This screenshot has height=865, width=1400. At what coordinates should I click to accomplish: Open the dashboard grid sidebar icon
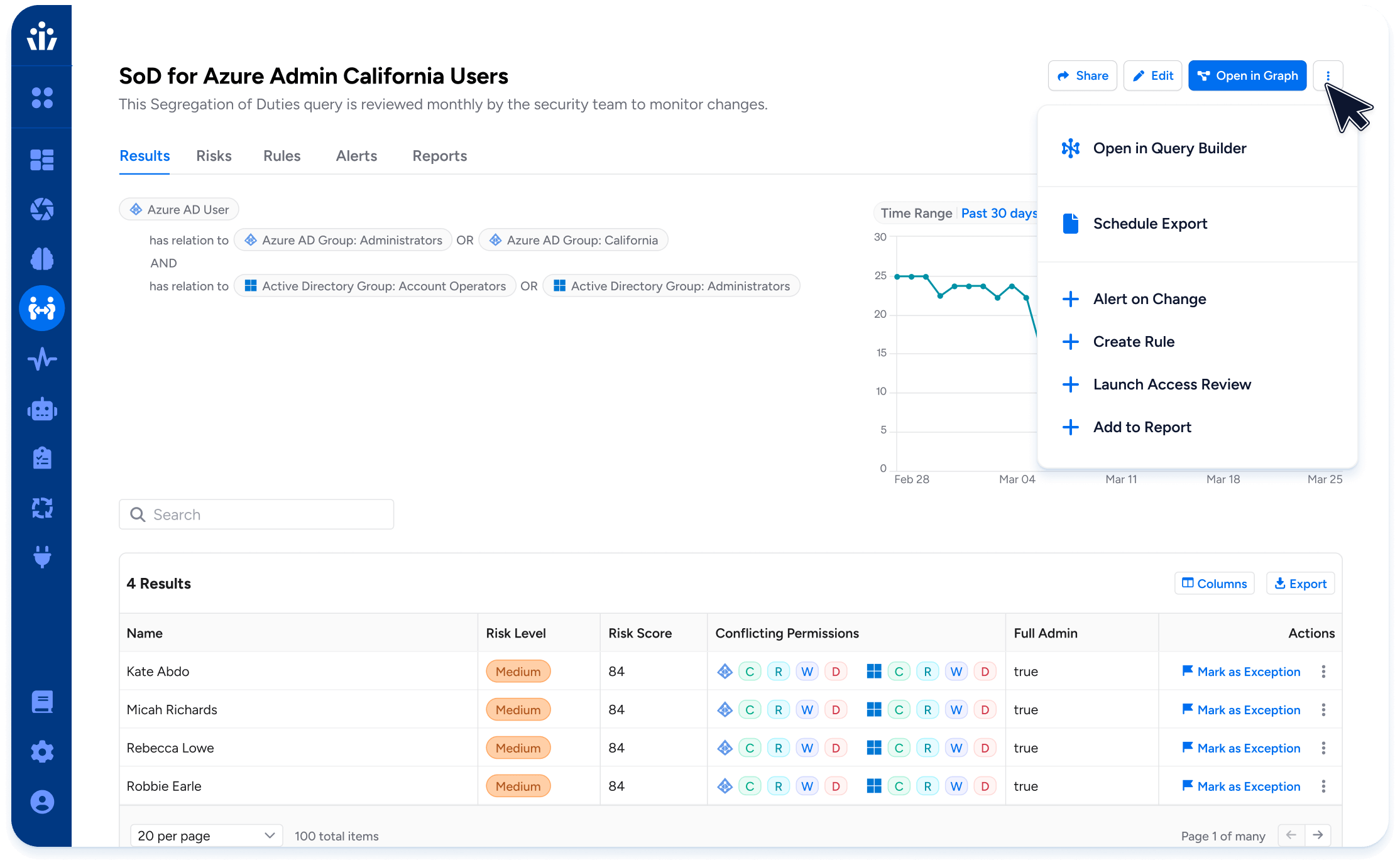coord(41,160)
